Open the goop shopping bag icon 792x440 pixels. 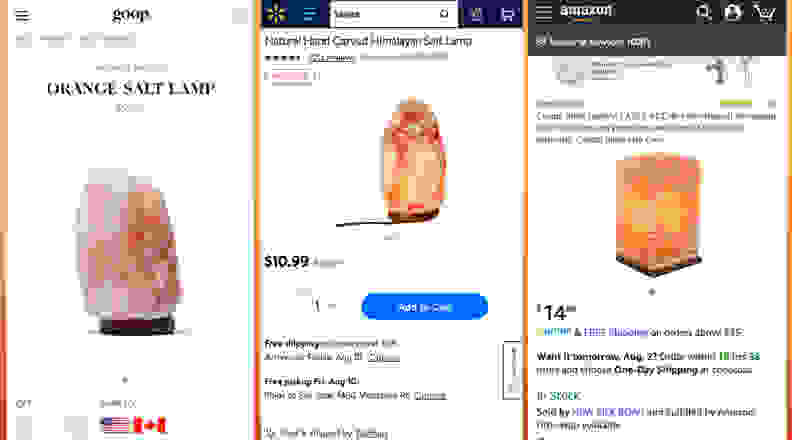click(x=239, y=16)
